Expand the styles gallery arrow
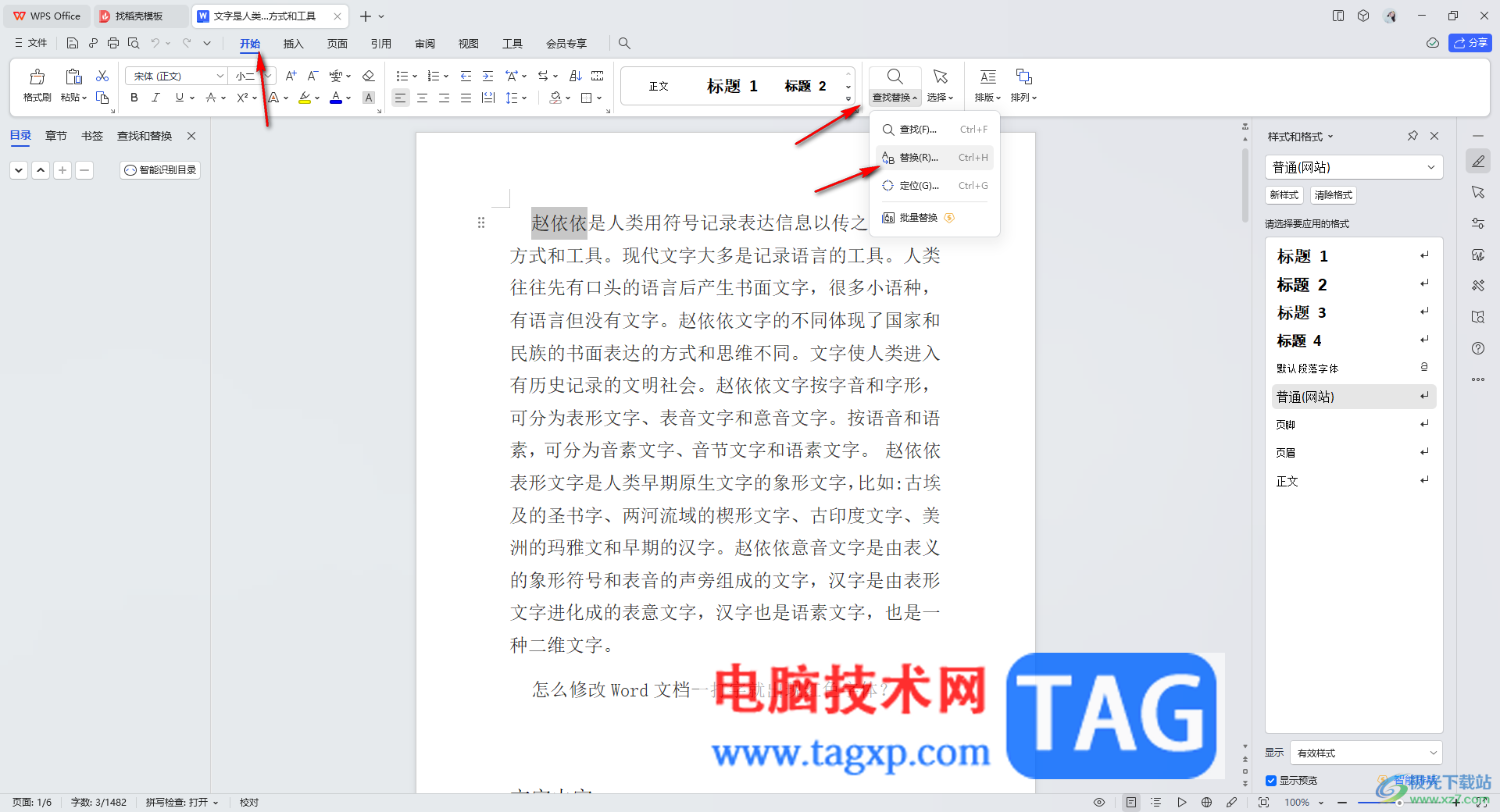 pyautogui.click(x=848, y=99)
